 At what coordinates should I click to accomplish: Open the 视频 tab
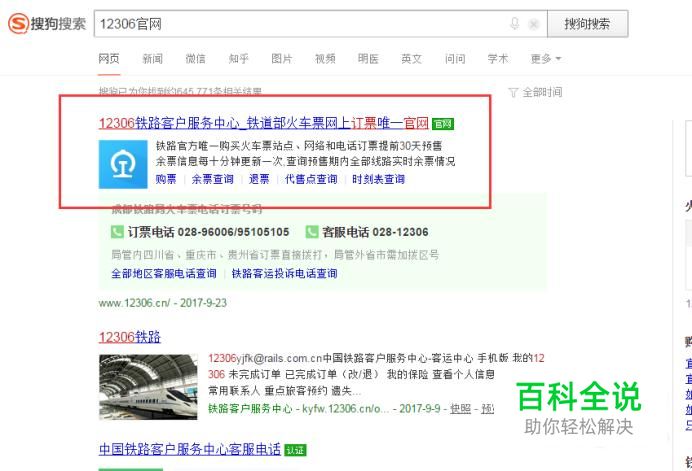pyautogui.click(x=325, y=59)
